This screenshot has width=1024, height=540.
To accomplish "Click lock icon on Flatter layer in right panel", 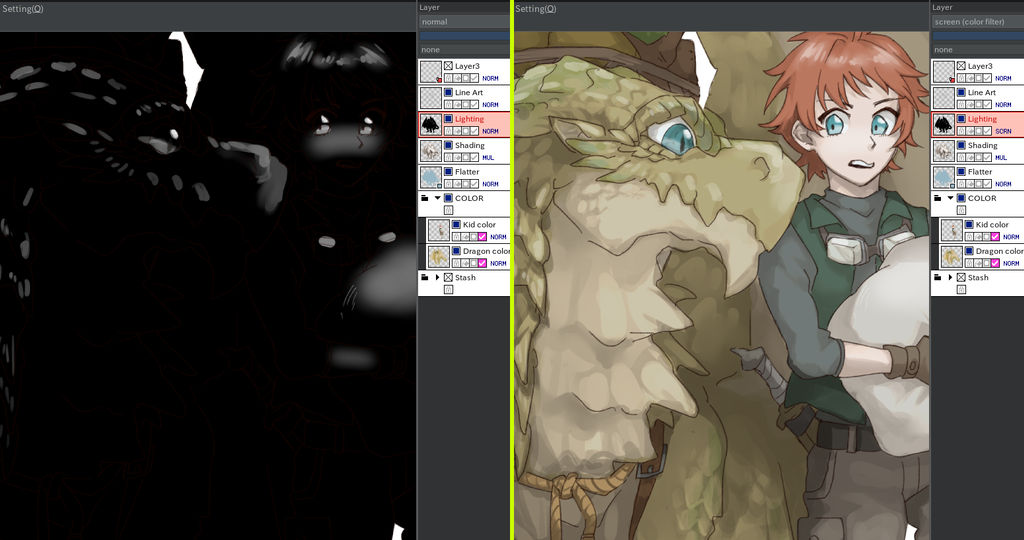I will tap(961, 184).
